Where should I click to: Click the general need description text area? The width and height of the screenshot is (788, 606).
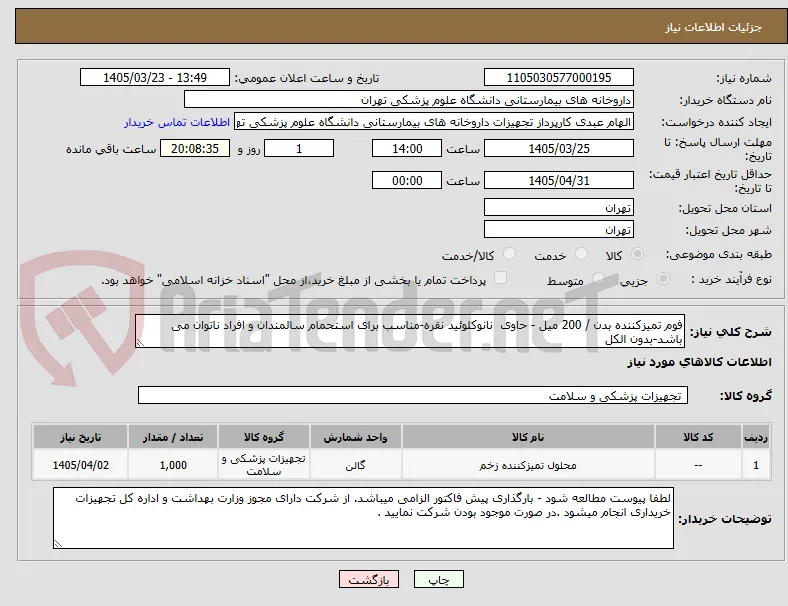click(x=410, y=332)
